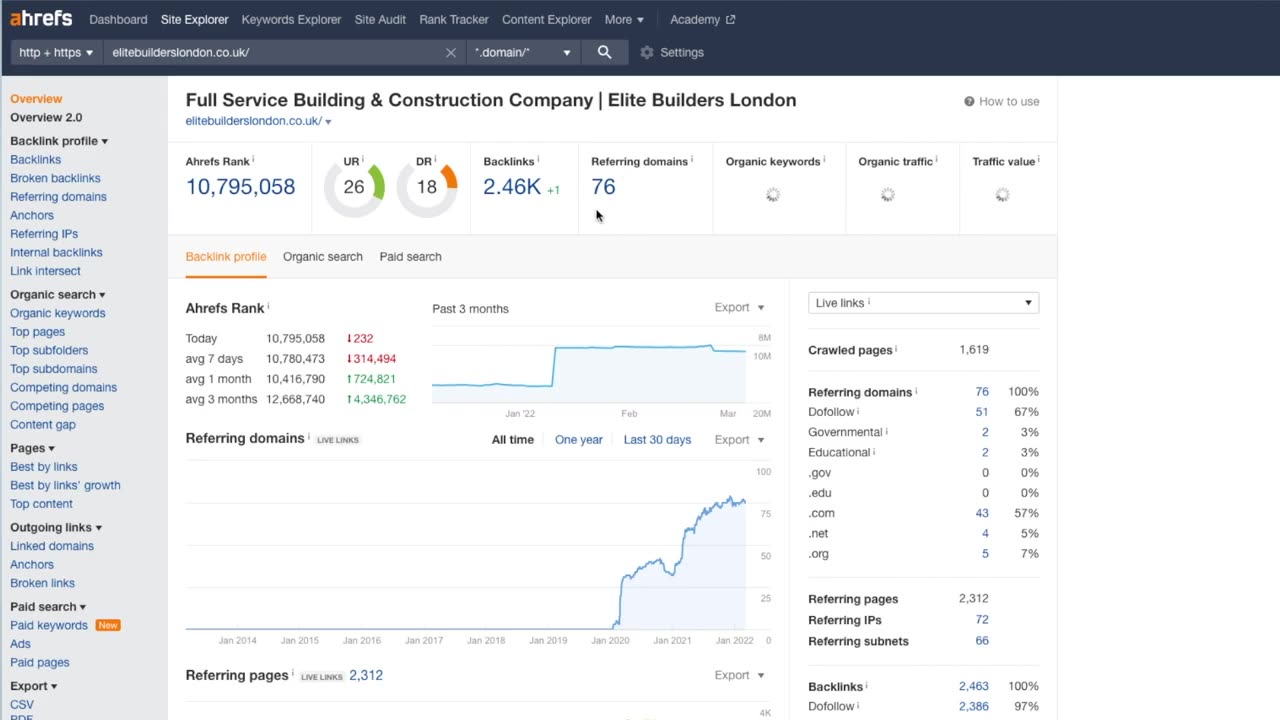Screen dimensions: 1280x720
Task: Select All time range for Referring domains
Action: point(513,440)
